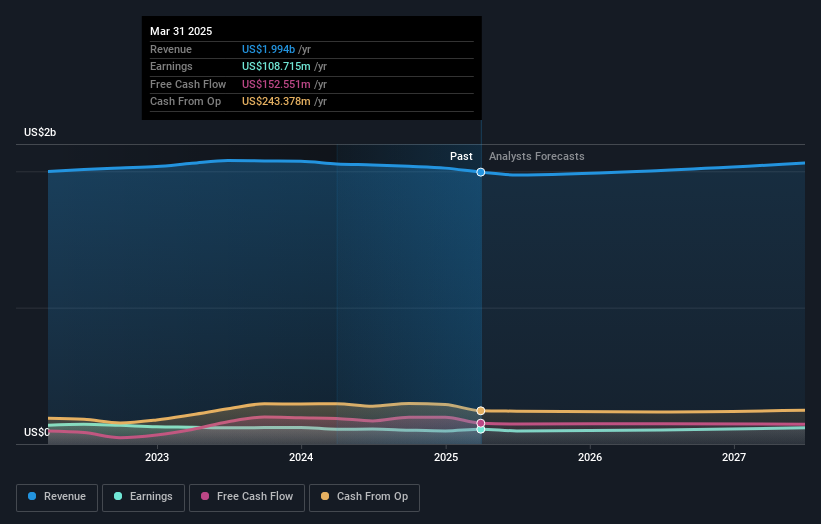This screenshot has height=524, width=821.
Task: Select the 2026 x-axis label
Action: 590,457
